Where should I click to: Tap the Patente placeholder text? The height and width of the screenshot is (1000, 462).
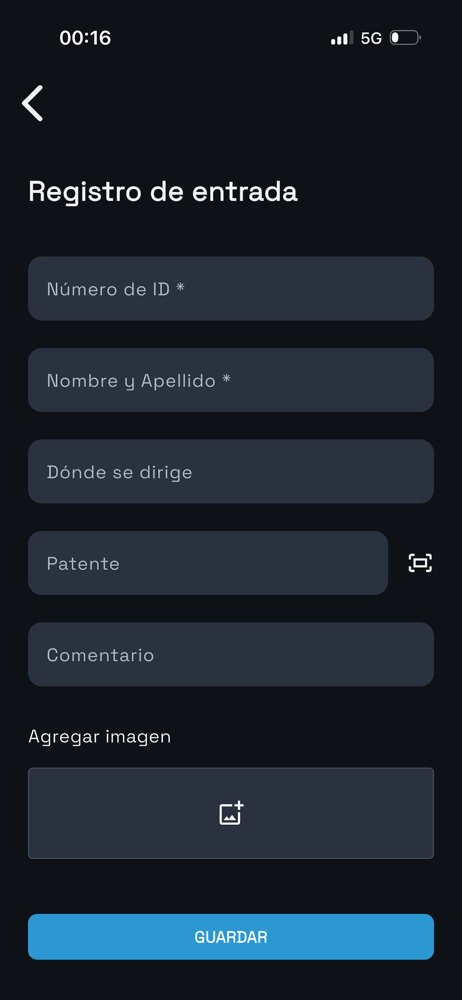point(83,564)
